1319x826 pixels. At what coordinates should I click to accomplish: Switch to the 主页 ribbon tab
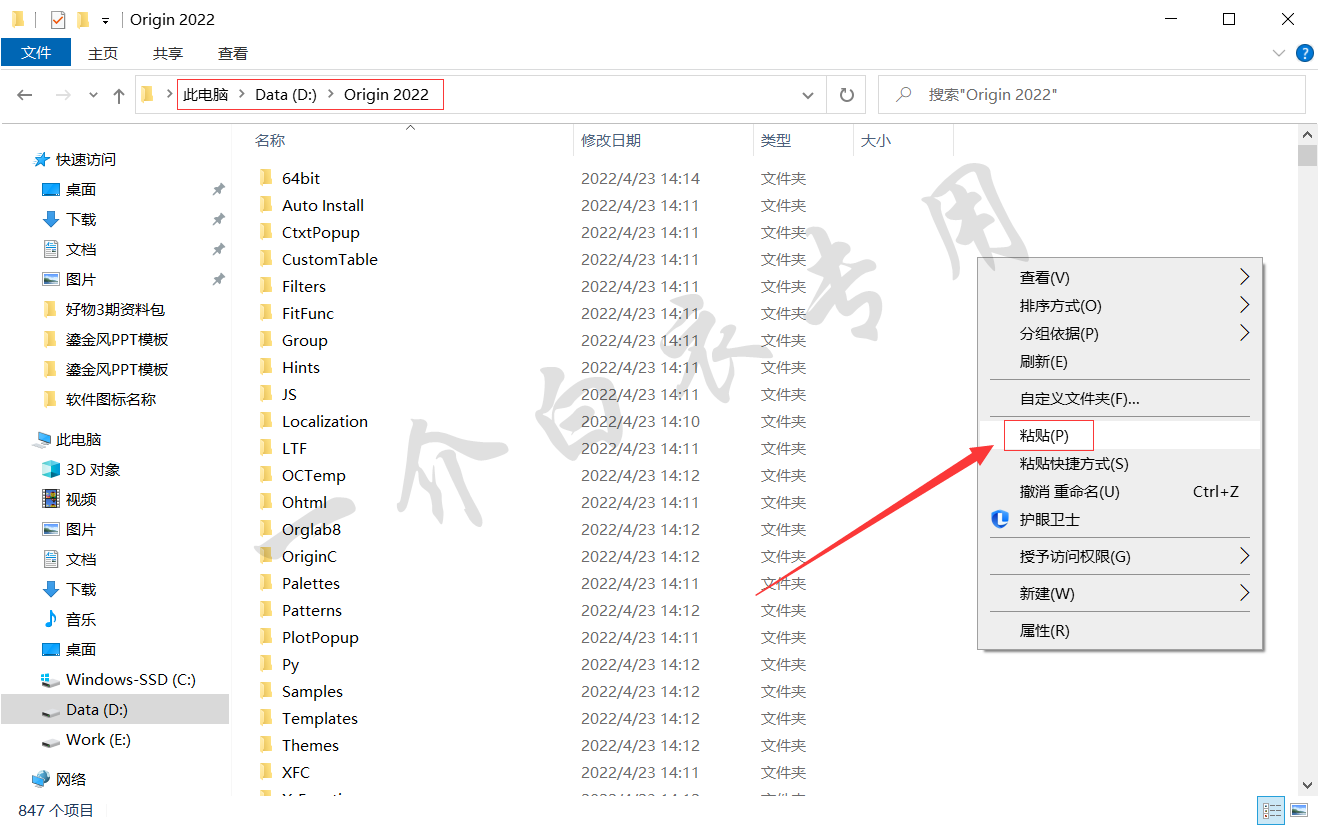point(103,53)
